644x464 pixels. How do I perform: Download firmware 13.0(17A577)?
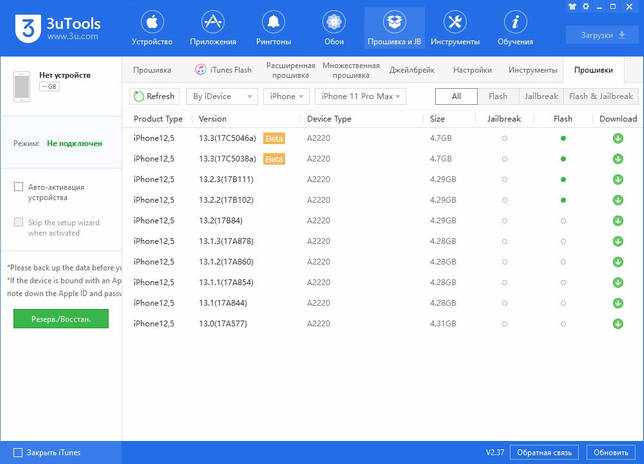pyautogui.click(x=618, y=324)
